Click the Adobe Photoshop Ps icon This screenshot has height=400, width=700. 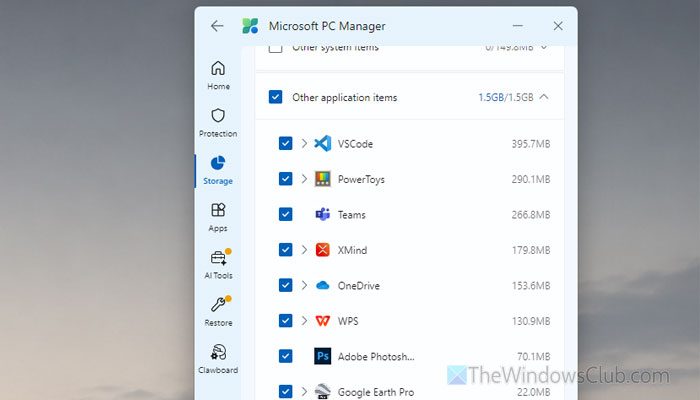(x=323, y=356)
